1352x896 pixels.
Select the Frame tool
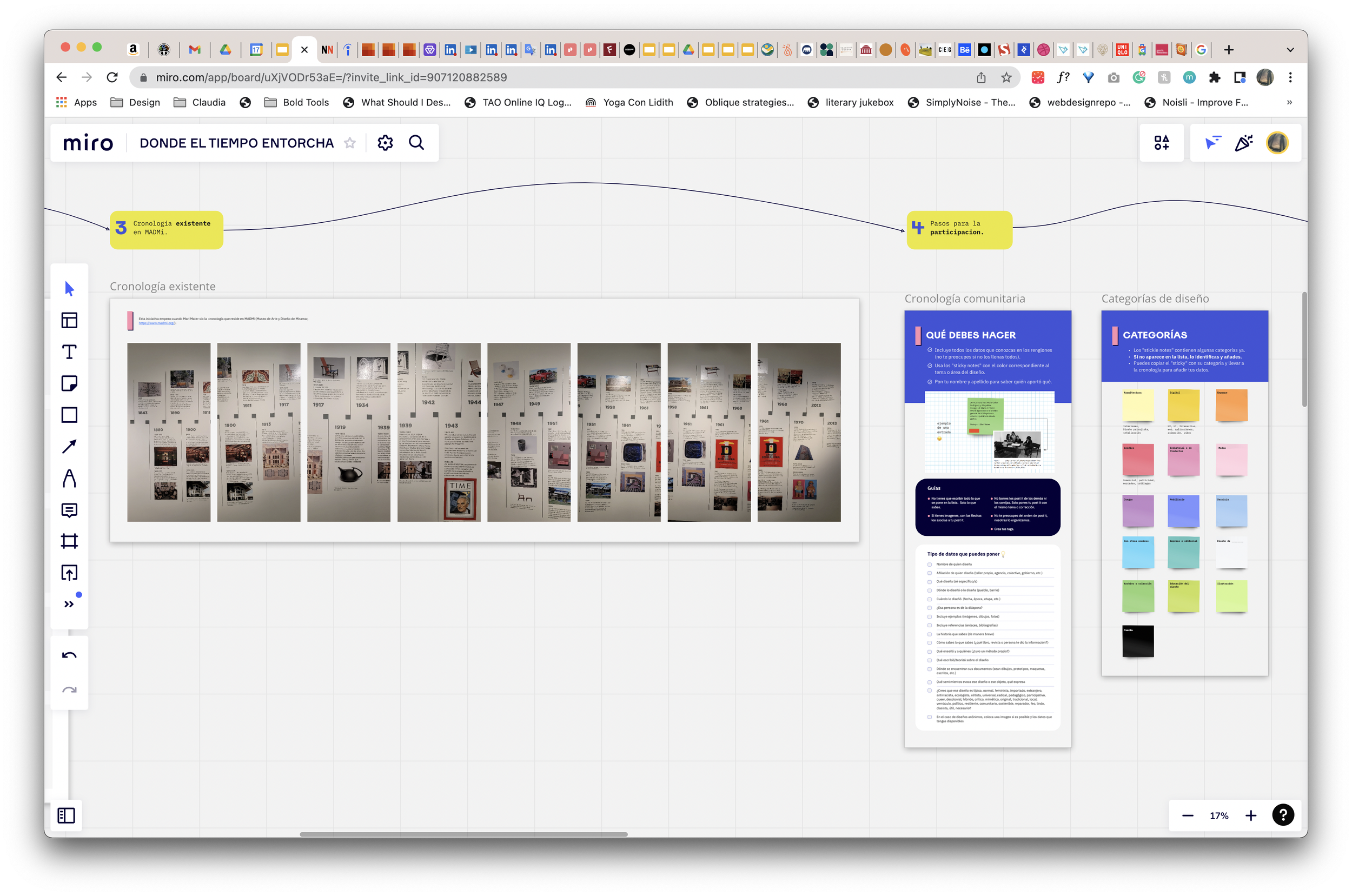[69, 541]
